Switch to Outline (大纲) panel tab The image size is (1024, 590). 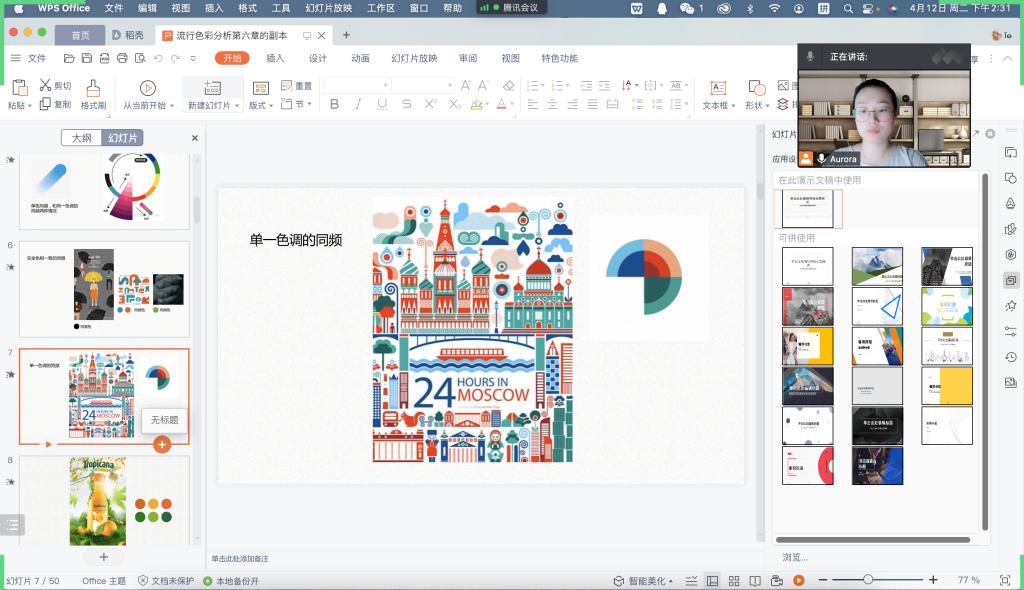pyautogui.click(x=82, y=138)
